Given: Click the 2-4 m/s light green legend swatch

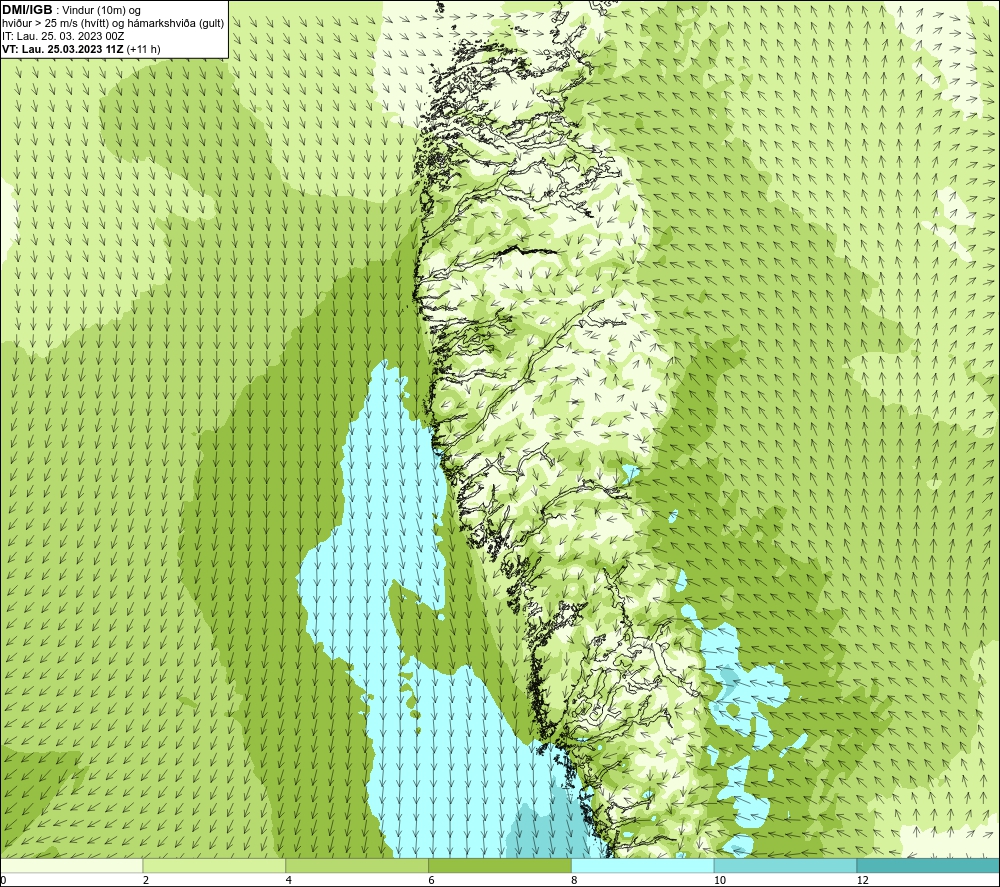Looking at the screenshot, I should (x=214, y=865).
